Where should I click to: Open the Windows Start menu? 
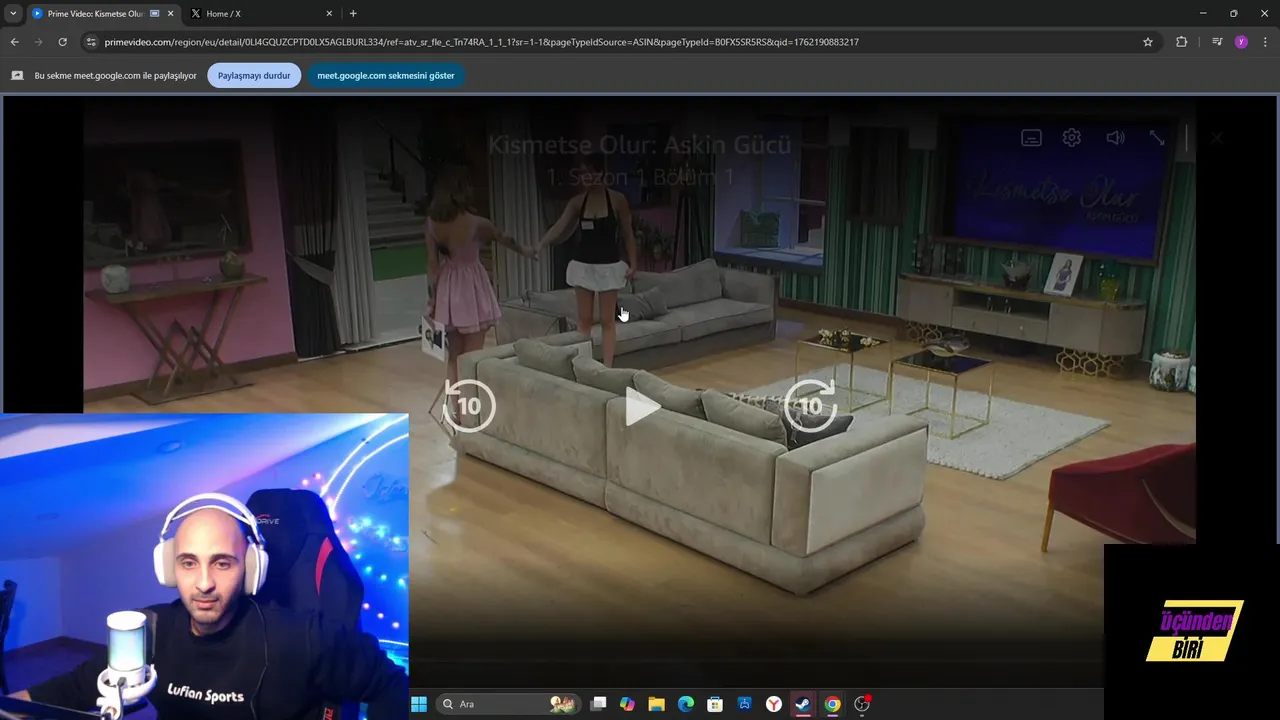click(x=419, y=704)
